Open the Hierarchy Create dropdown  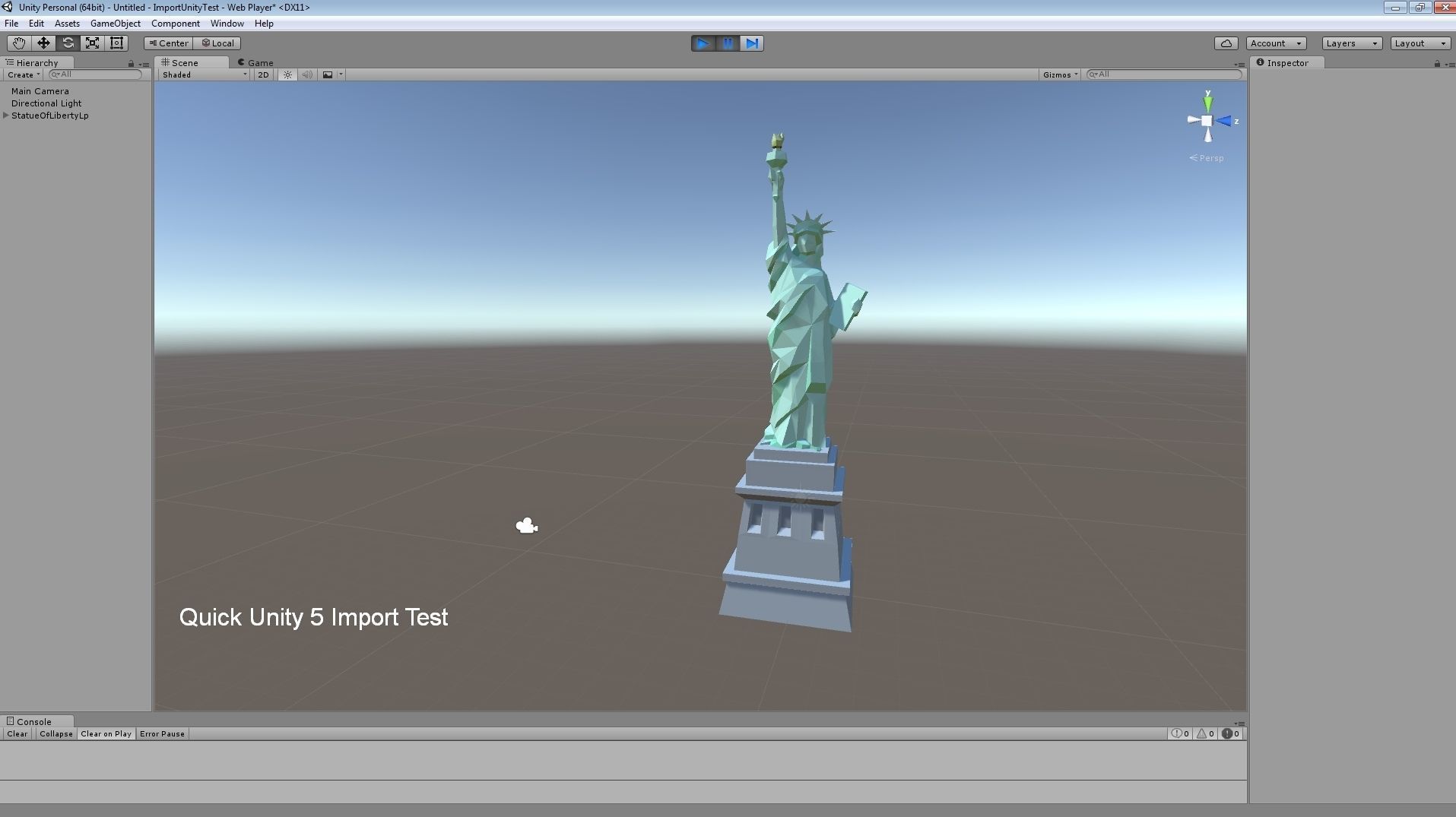click(x=24, y=74)
